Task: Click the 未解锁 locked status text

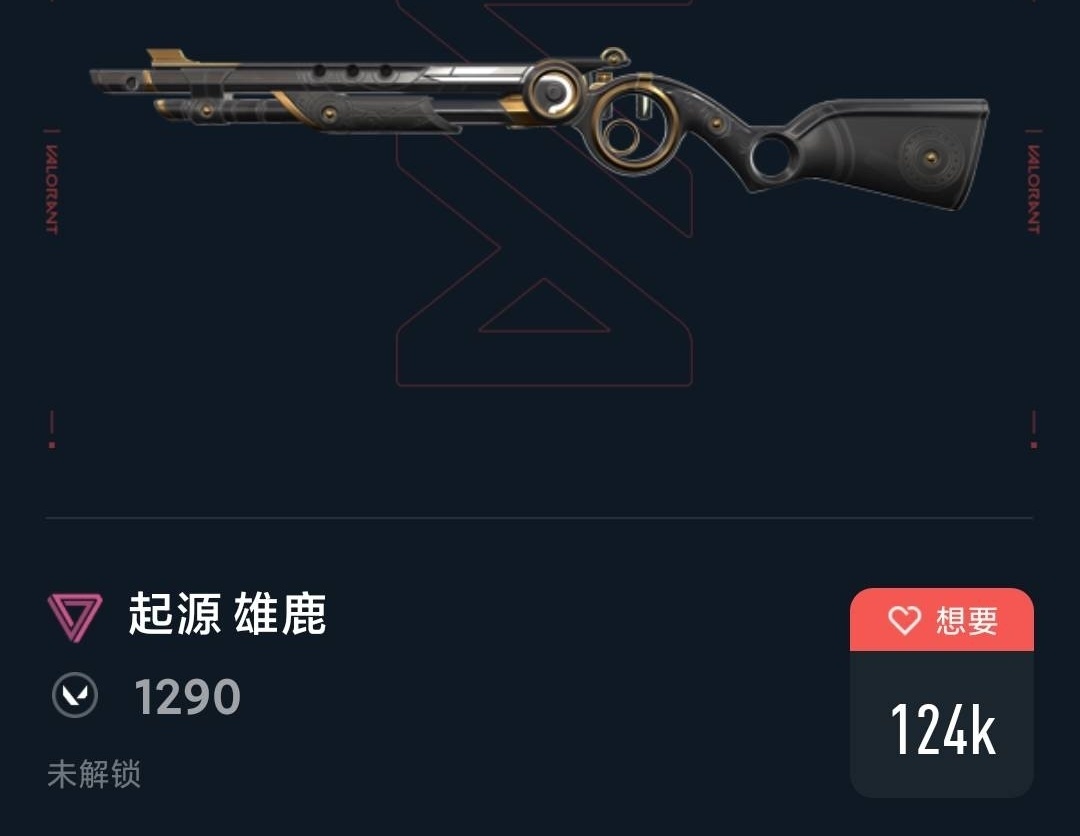Action: coord(94,774)
